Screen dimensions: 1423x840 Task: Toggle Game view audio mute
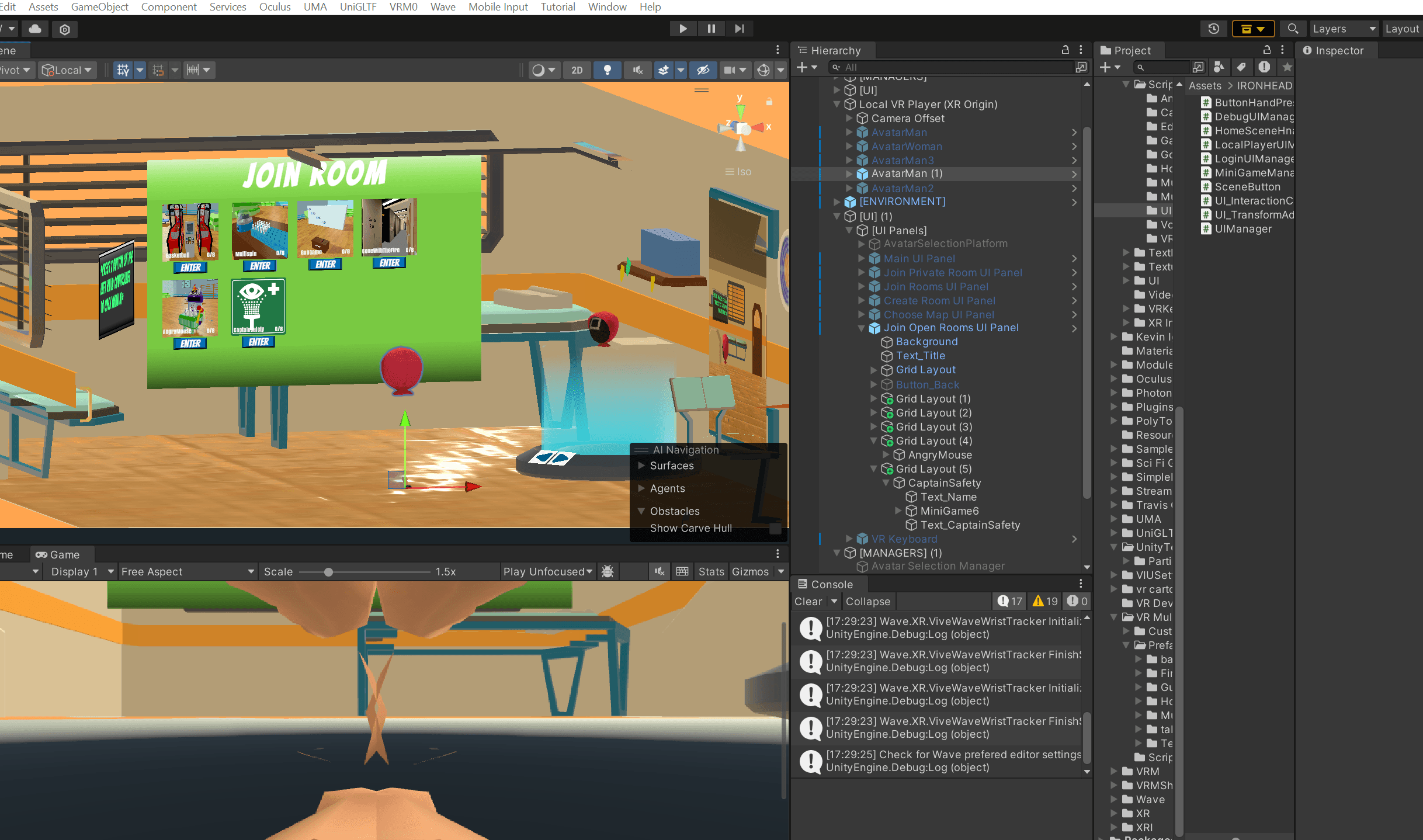coord(660,572)
